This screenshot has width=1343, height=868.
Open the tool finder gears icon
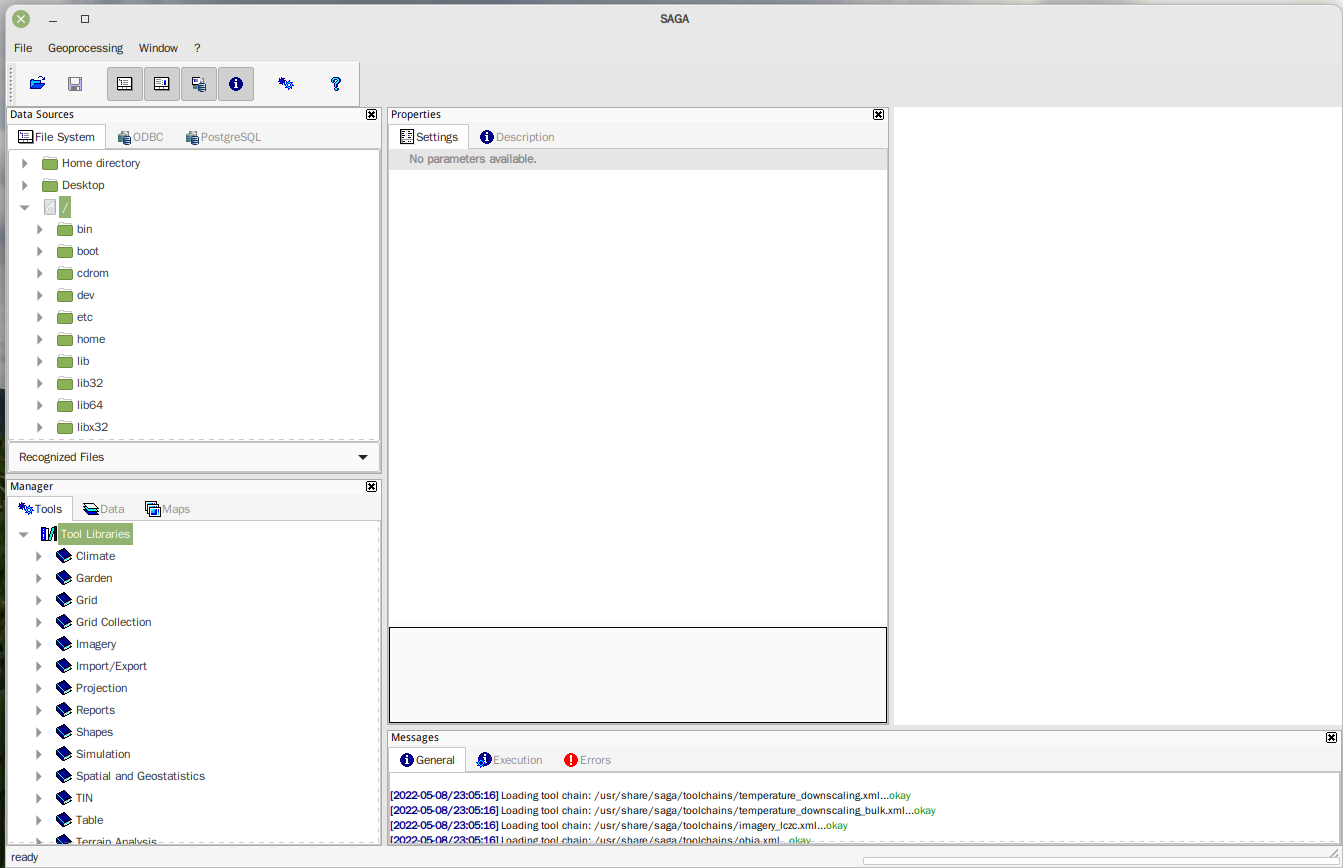pos(286,84)
